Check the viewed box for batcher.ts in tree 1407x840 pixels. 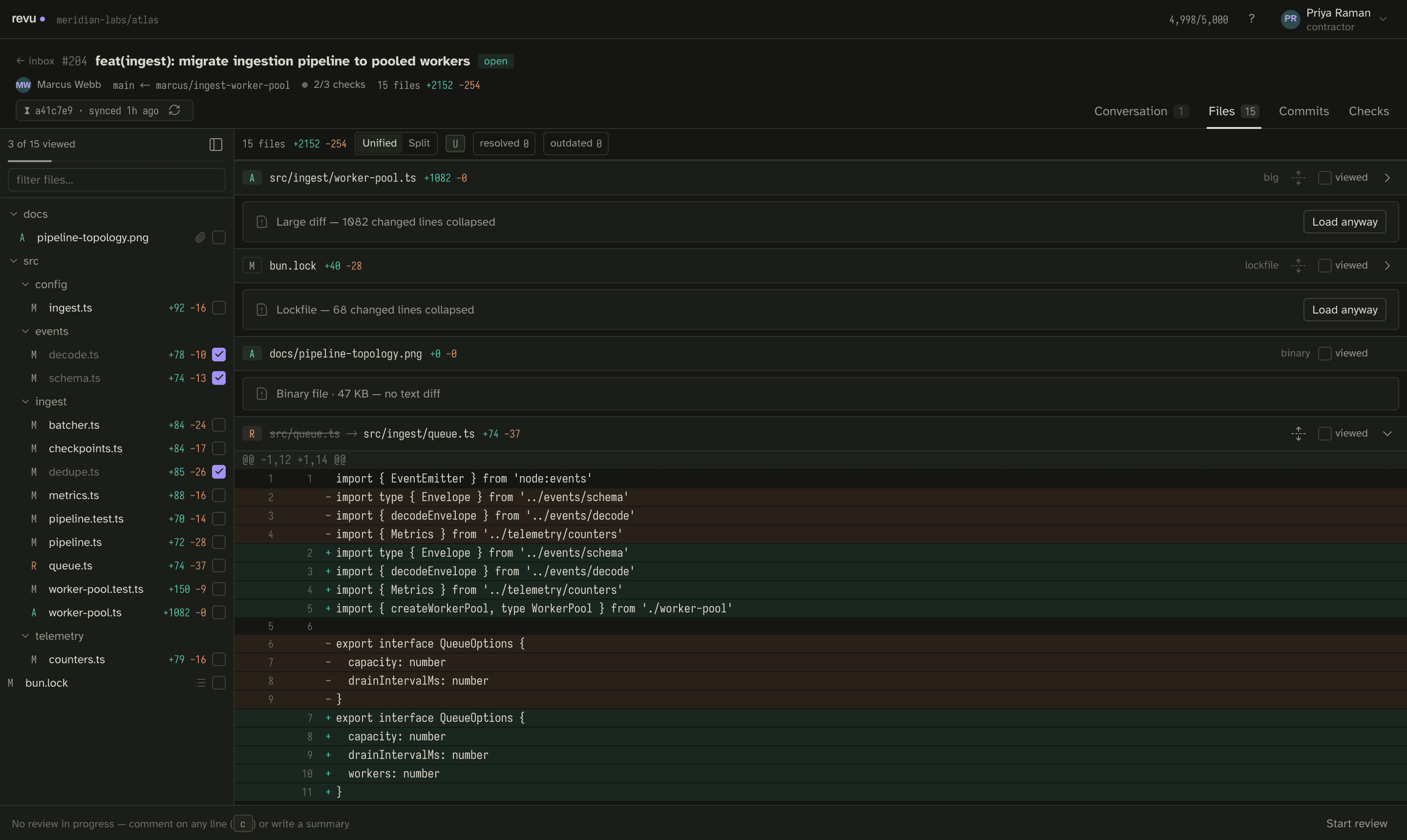(218, 425)
